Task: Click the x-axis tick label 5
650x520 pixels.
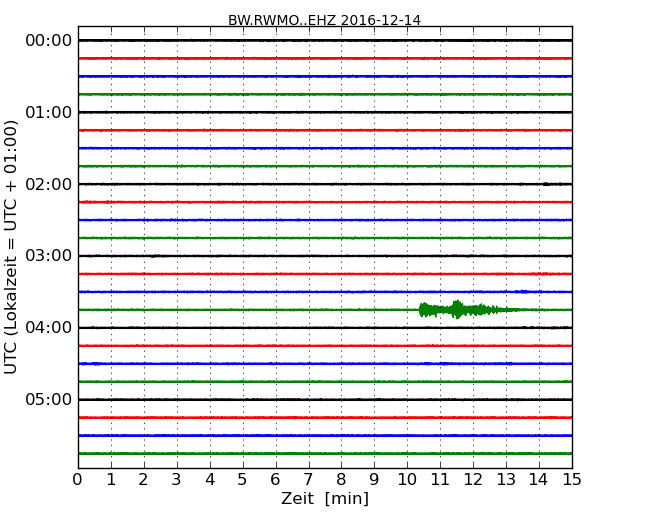Action: point(243,480)
